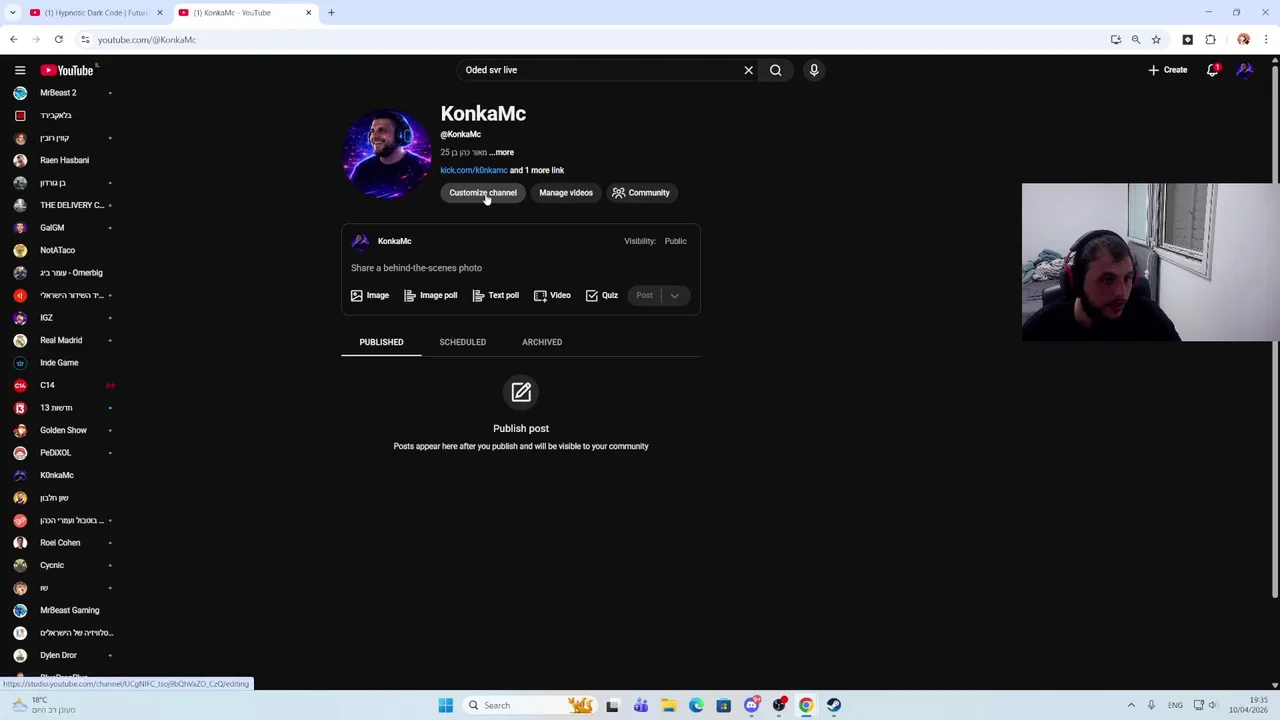Open the YouTube hamburger guide menu
This screenshot has height=720, width=1280.
tap(20, 70)
